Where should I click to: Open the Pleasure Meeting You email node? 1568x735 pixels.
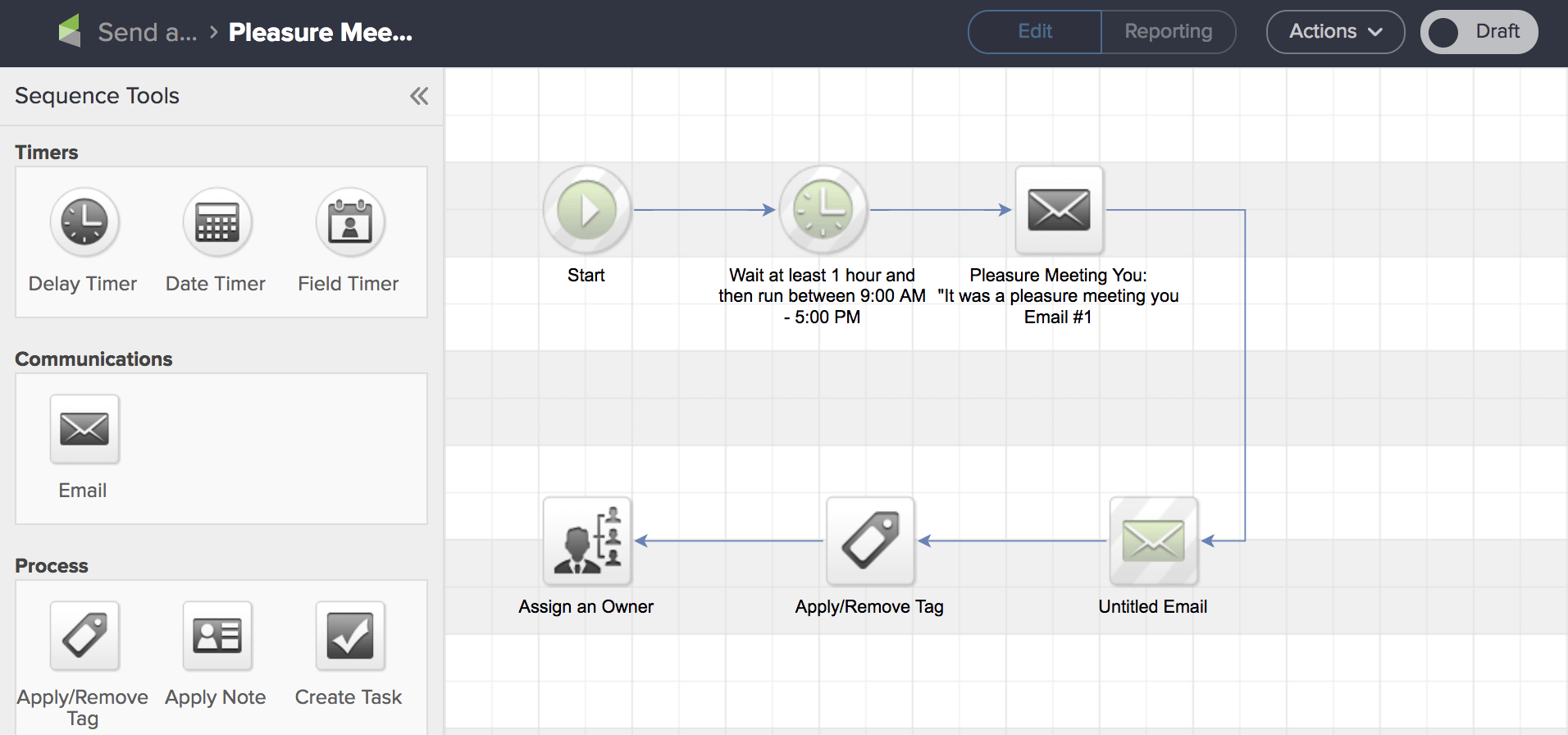click(x=1059, y=210)
